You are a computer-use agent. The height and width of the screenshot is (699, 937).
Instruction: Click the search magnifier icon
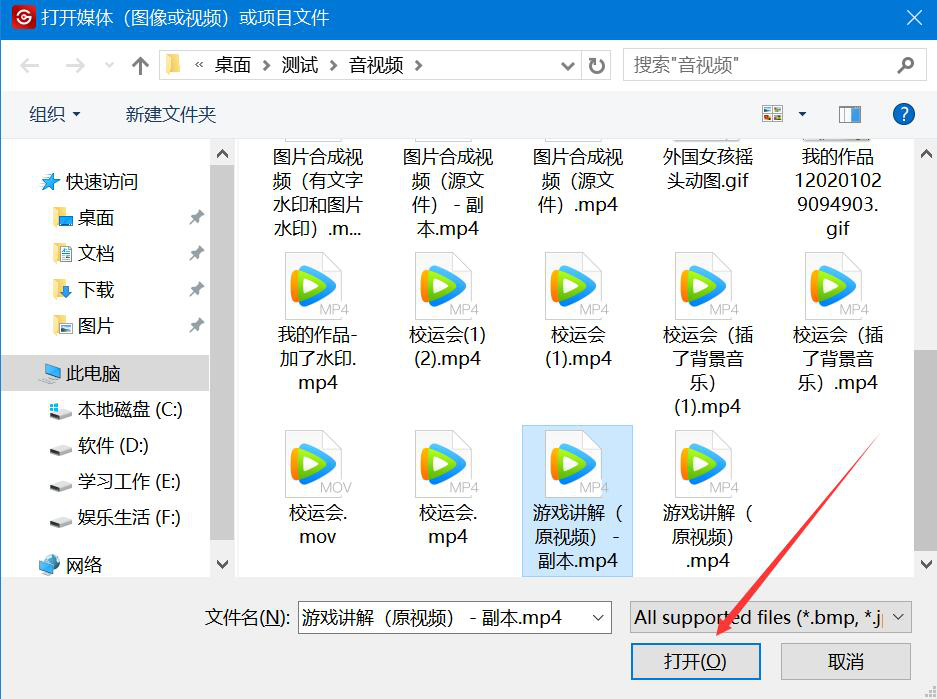pos(906,65)
